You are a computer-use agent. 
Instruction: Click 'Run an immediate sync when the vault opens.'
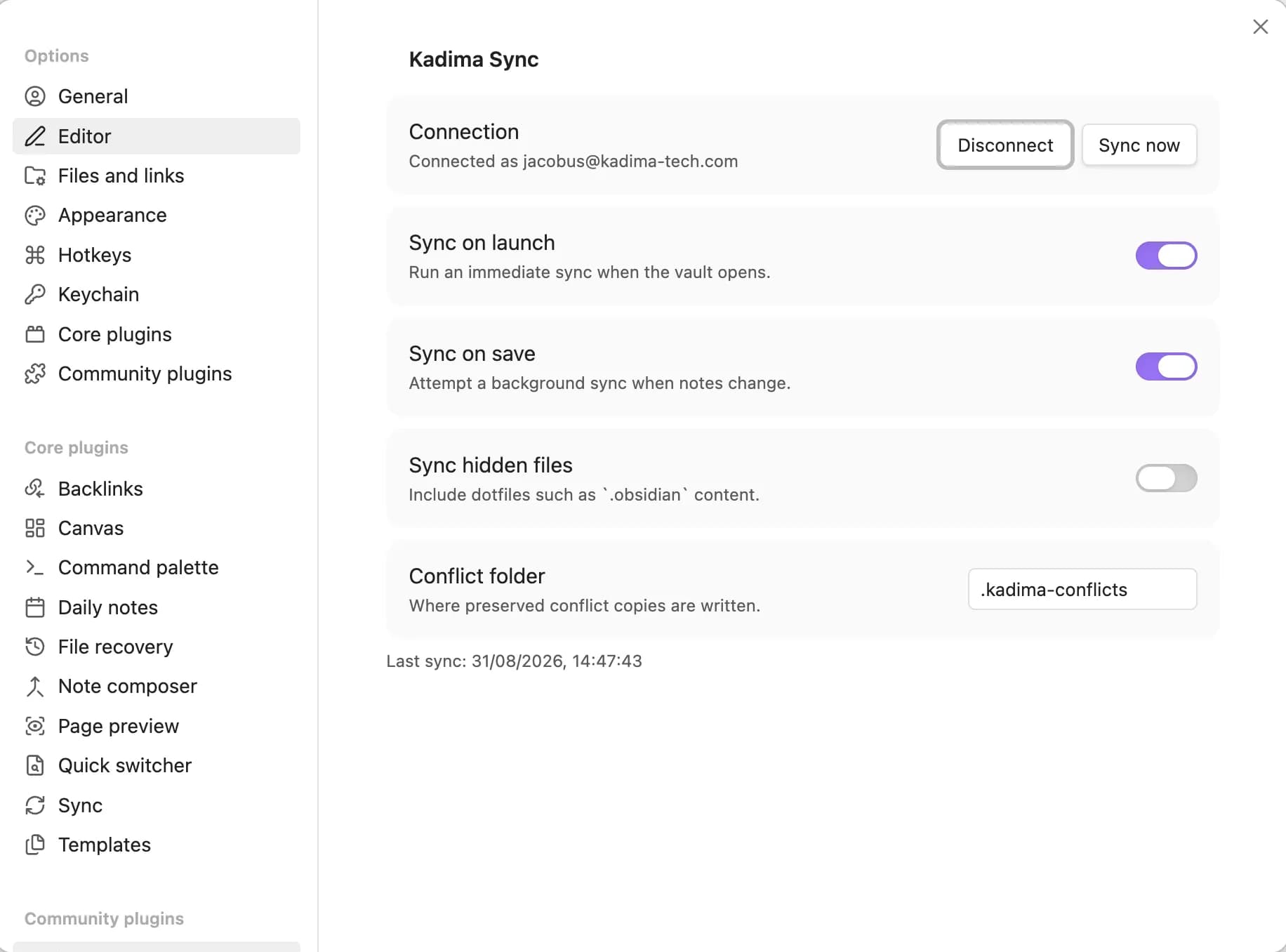(x=590, y=272)
